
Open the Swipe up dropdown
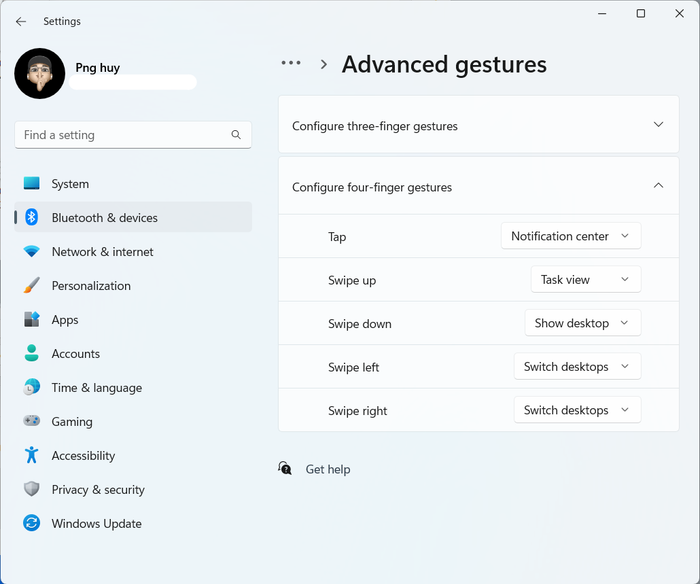click(586, 279)
